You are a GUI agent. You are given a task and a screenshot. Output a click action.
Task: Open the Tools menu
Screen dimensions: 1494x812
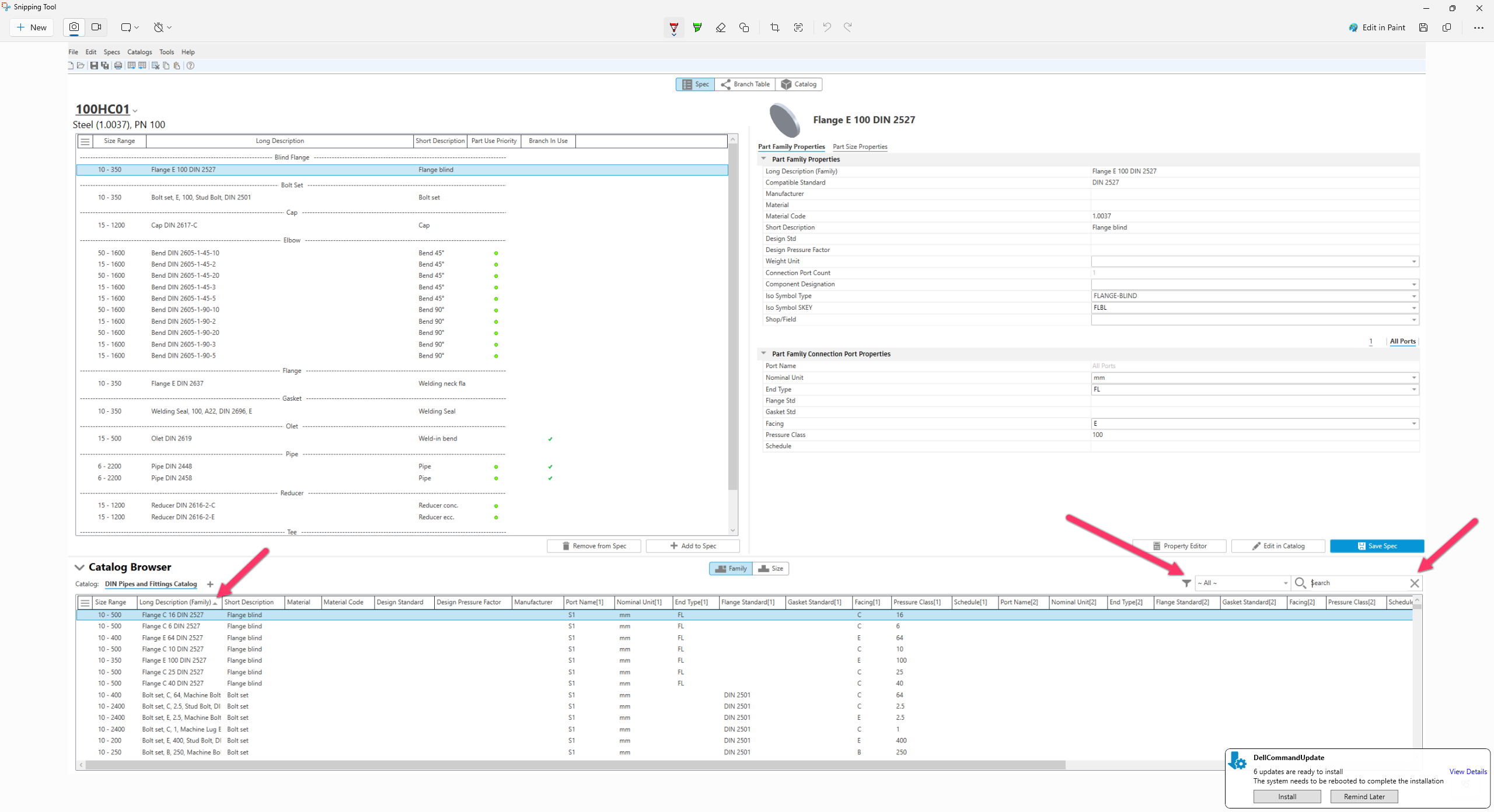tap(166, 52)
